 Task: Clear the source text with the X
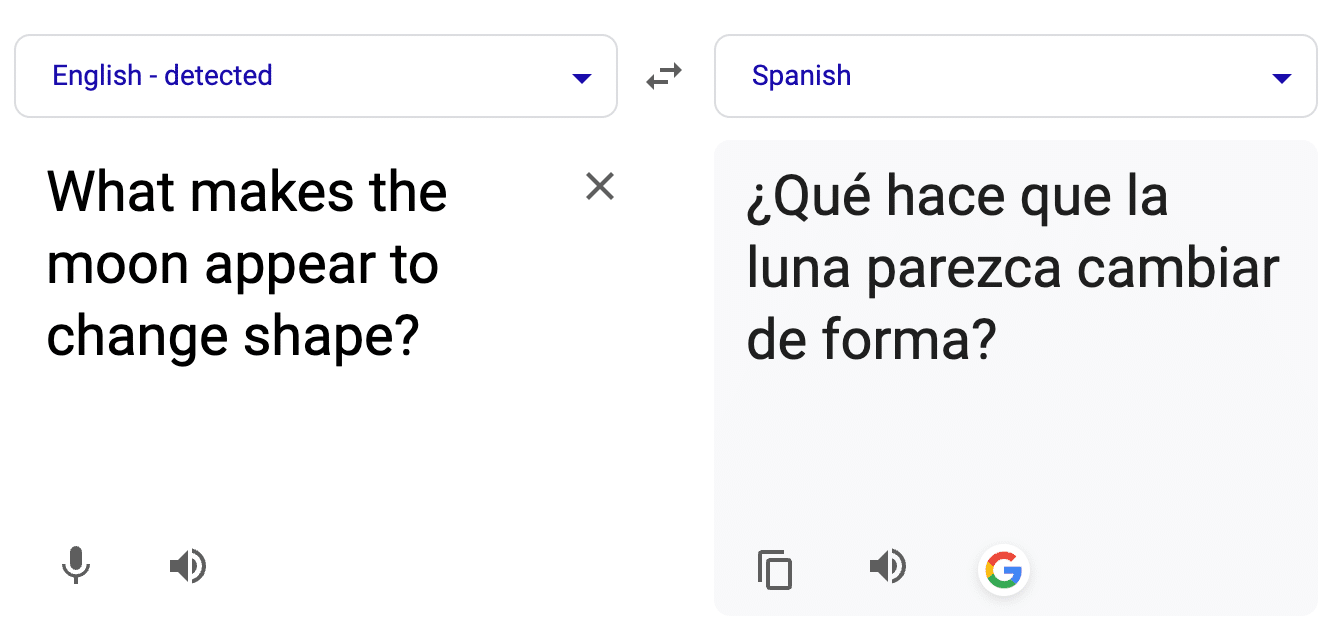tap(600, 186)
